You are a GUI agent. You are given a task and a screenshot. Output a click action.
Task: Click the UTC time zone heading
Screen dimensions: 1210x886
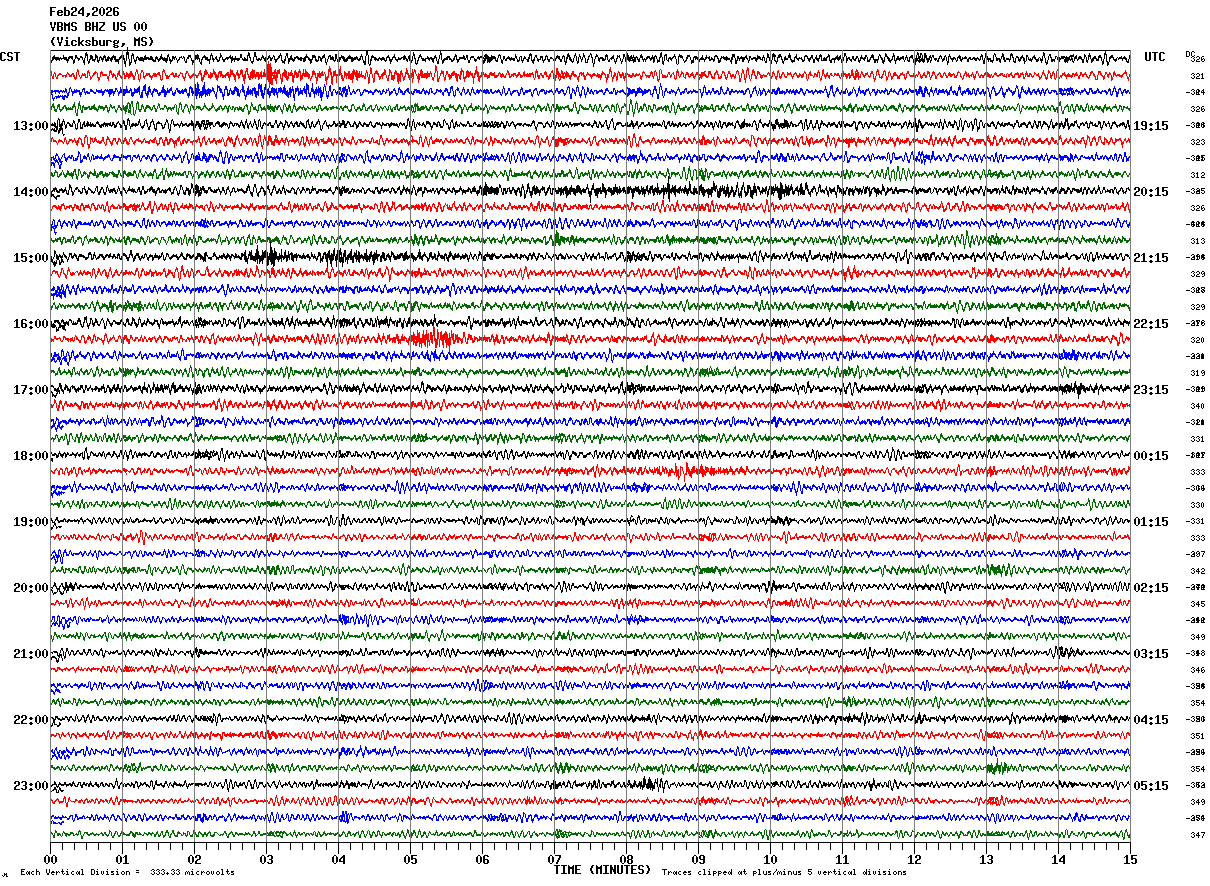pyautogui.click(x=1155, y=57)
